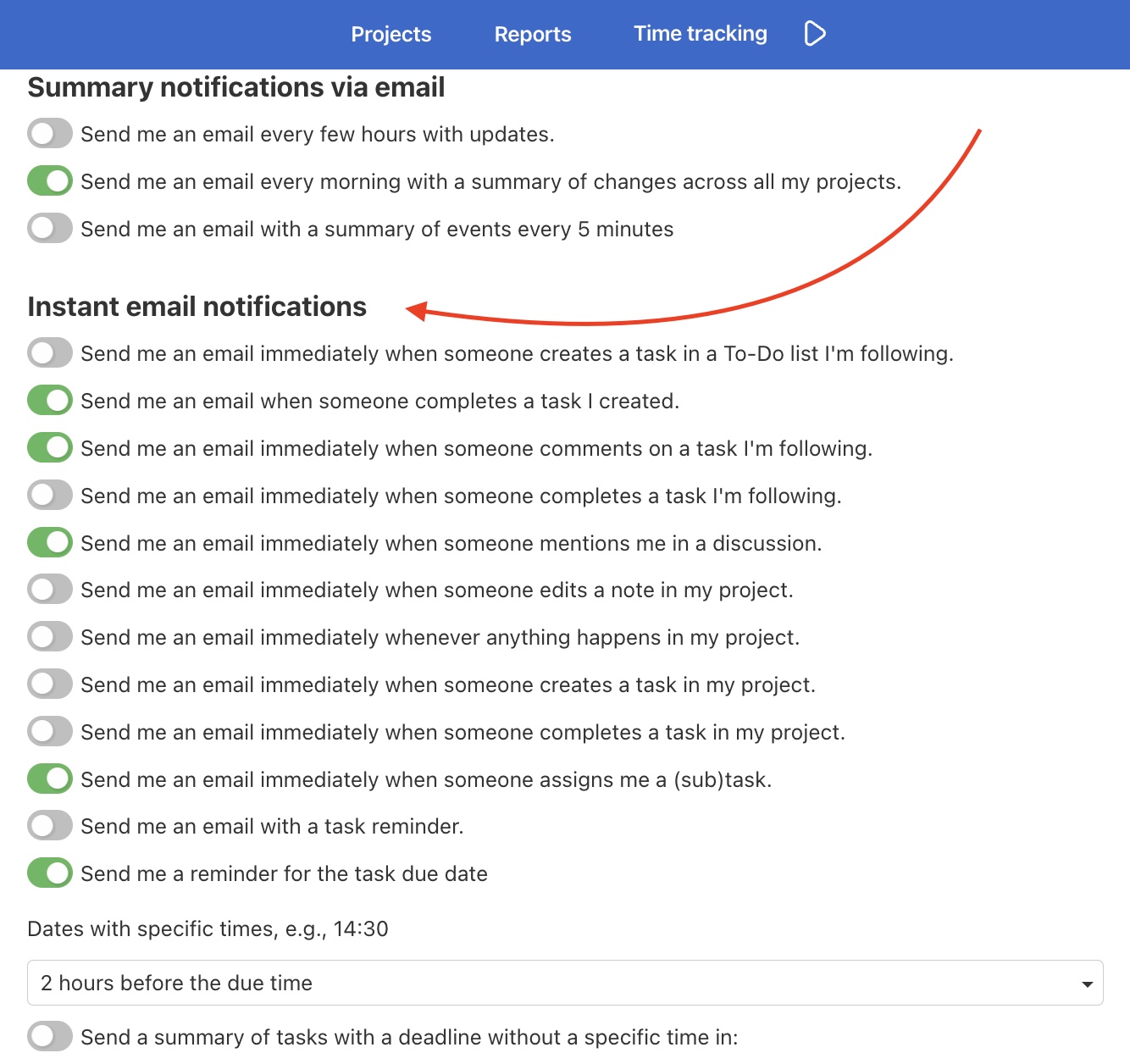
Task: Turn on emails for anything happening in my project
Action: coord(49,636)
